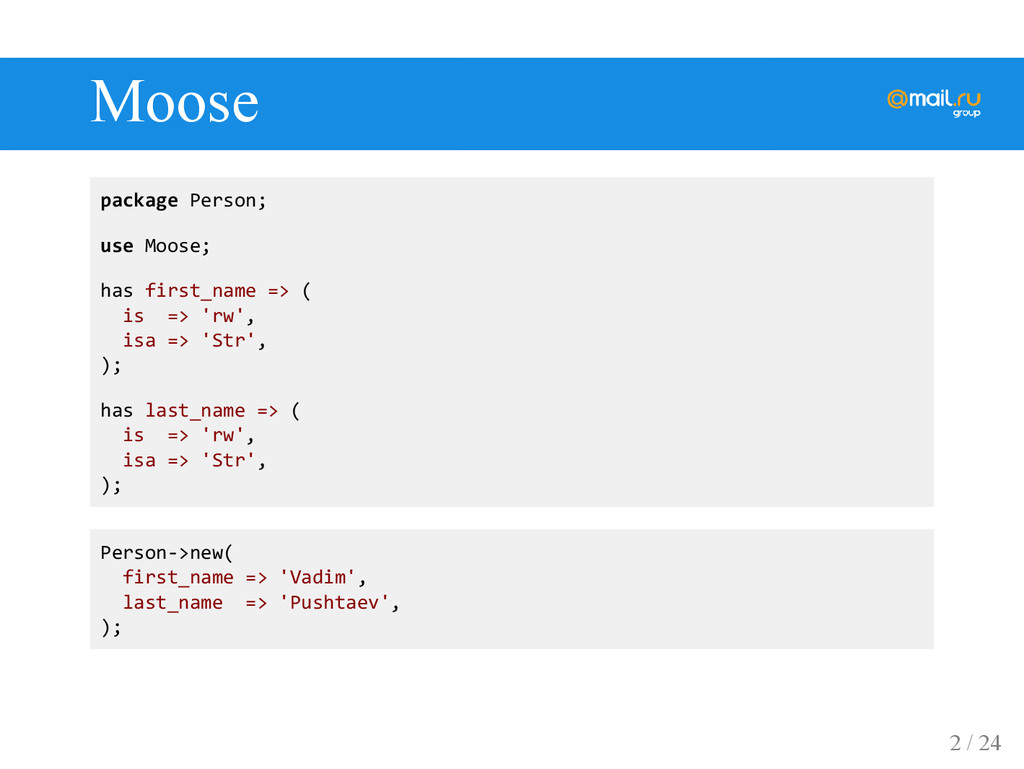Image resolution: width=1024 pixels, height=769 pixels.
Task: Click the 'is' key under last_name
Action: tap(133, 435)
